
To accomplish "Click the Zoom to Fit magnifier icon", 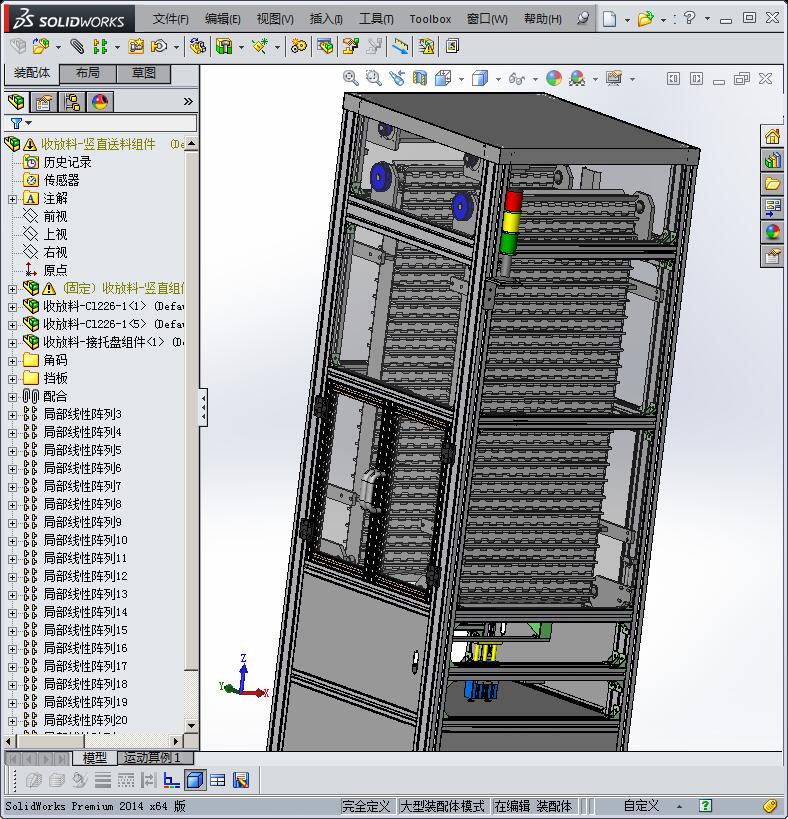I will 350,78.
